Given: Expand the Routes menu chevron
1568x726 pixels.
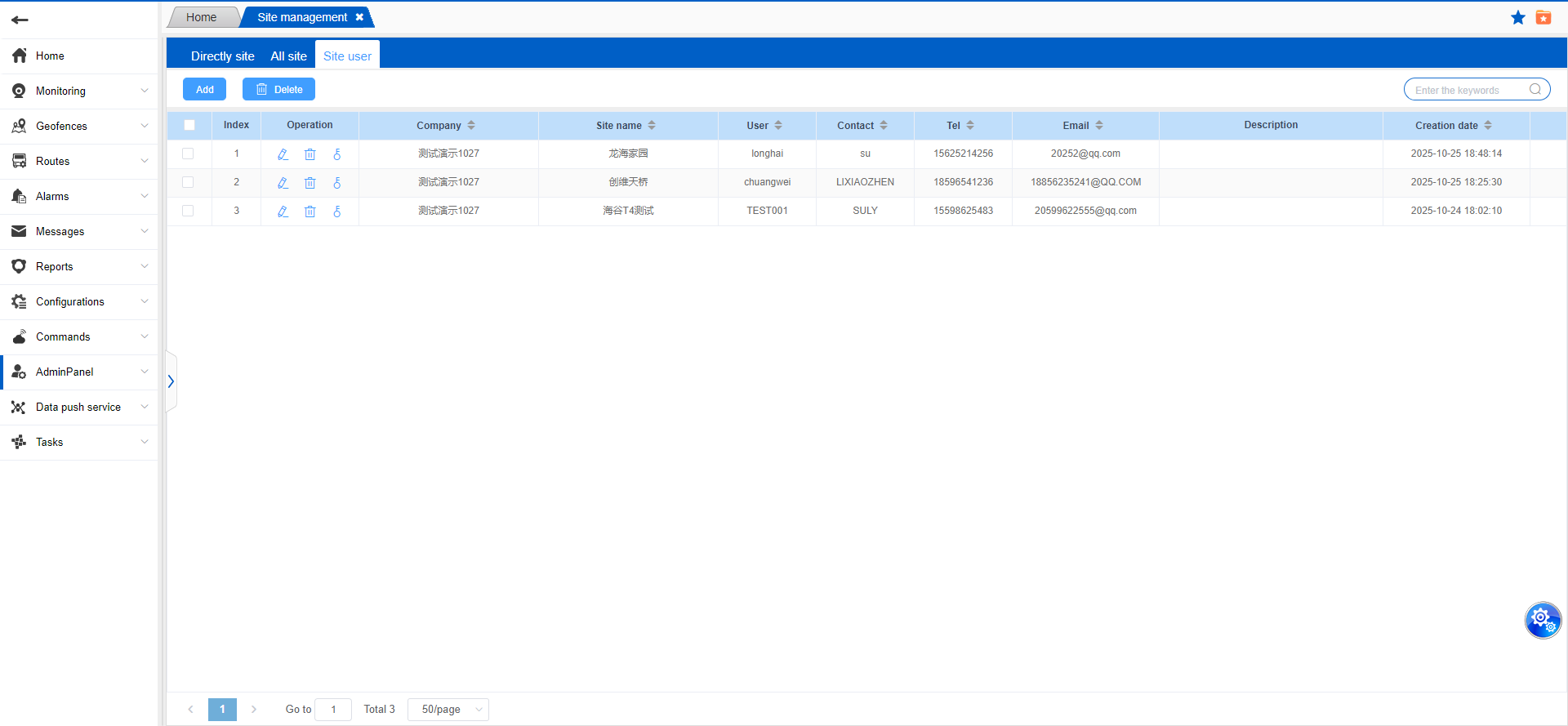Looking at the screenshot, I should 145,161.
